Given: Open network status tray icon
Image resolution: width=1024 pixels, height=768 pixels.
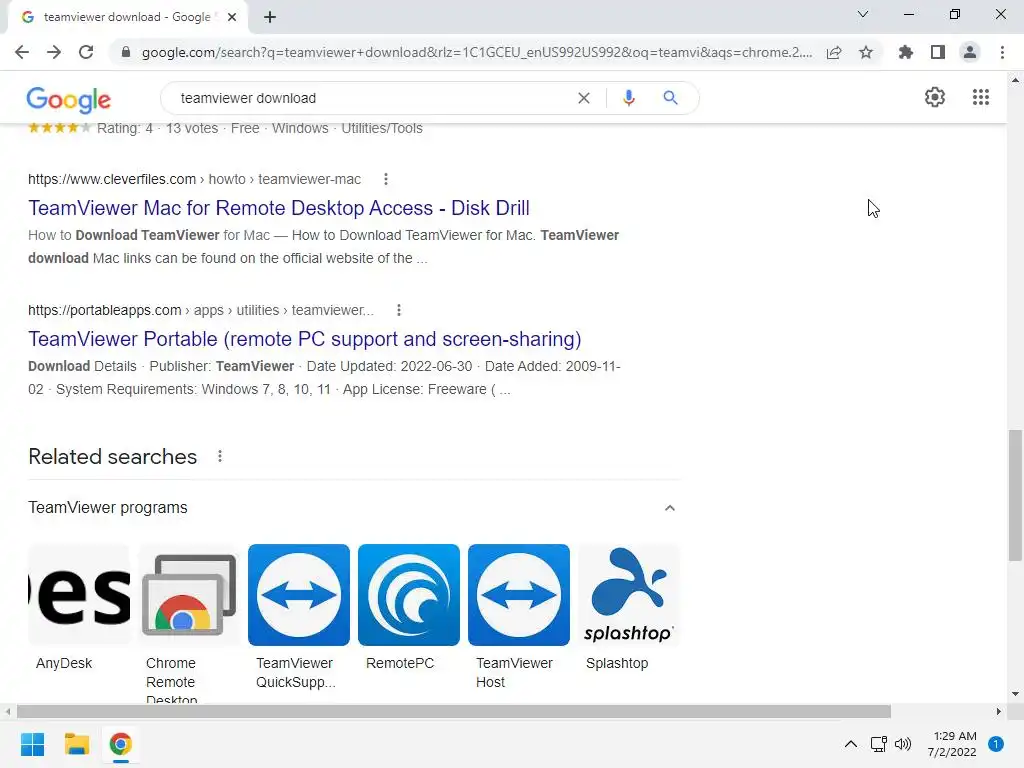Looking at the screenshot, I should (x=879, y=744).
